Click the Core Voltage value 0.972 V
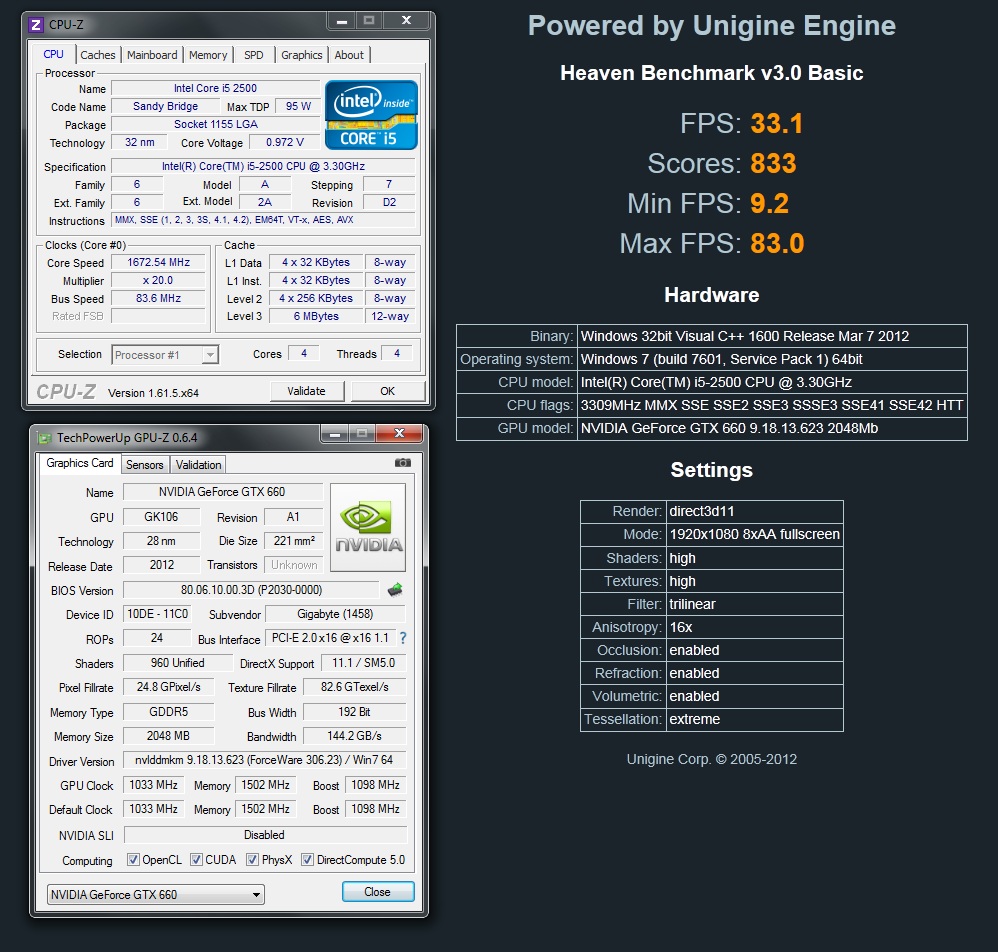 tap(285, 142)
